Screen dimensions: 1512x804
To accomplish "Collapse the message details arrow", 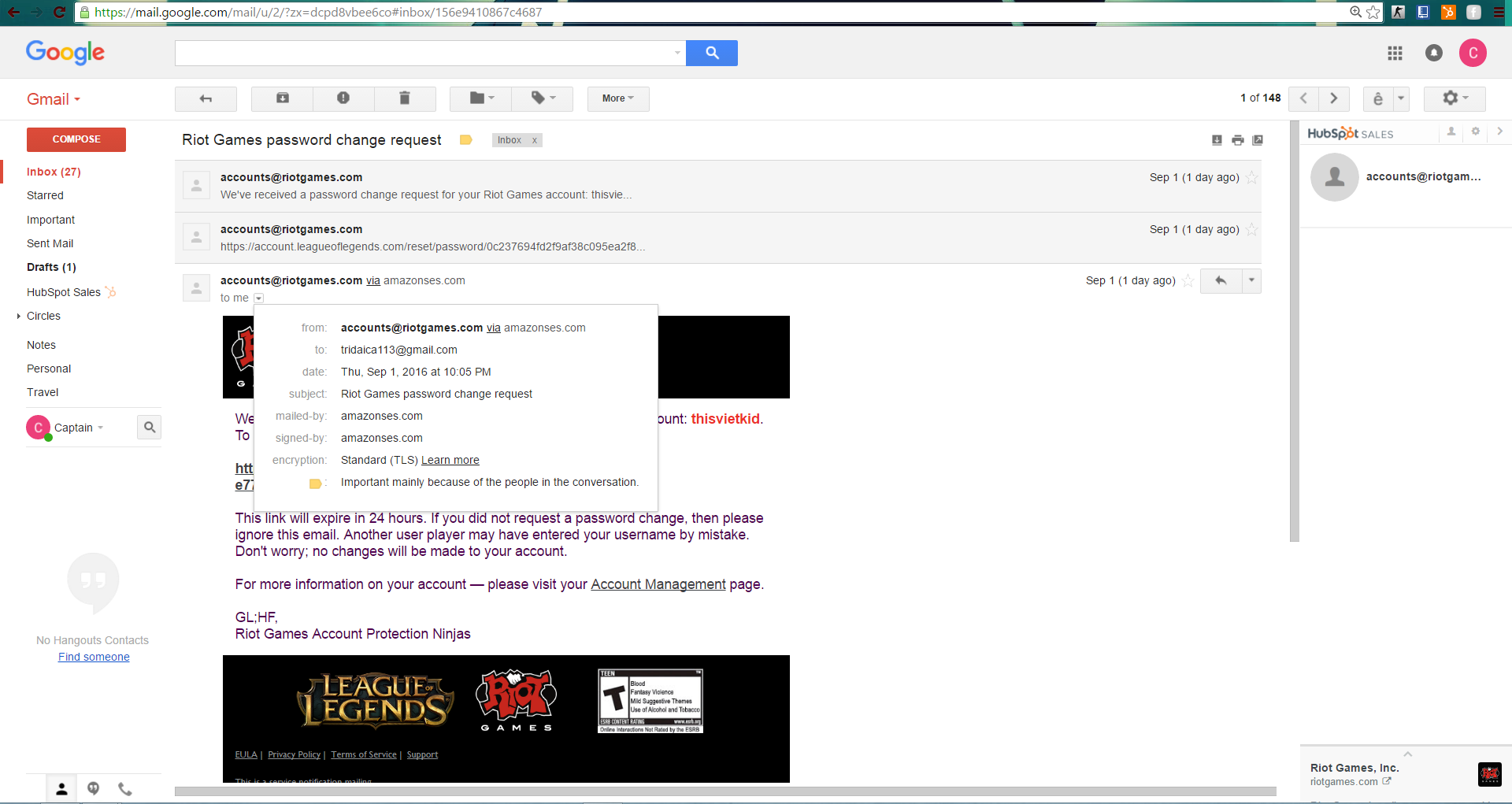I will click(258, 298).
